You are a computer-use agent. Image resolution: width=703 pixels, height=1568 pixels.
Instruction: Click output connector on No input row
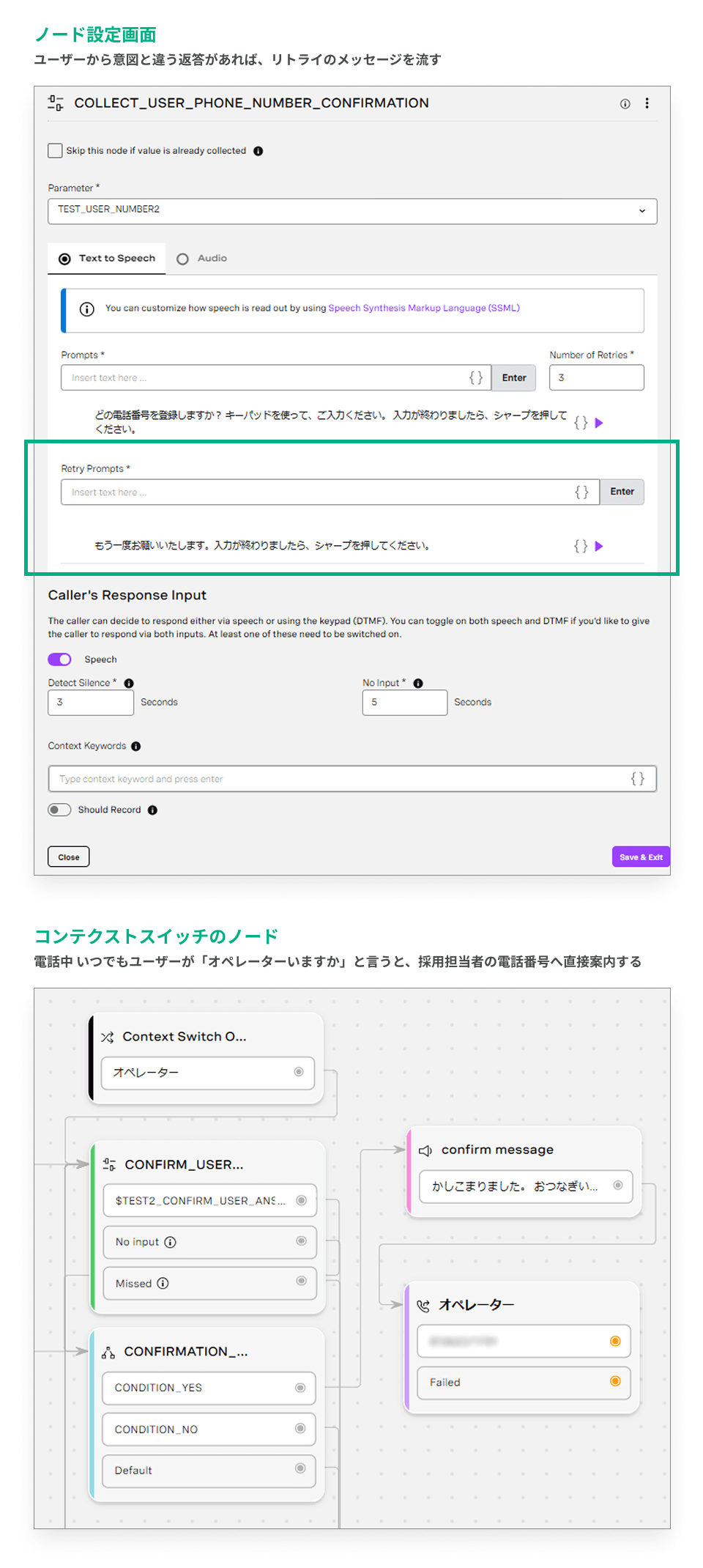[301, 1240]
